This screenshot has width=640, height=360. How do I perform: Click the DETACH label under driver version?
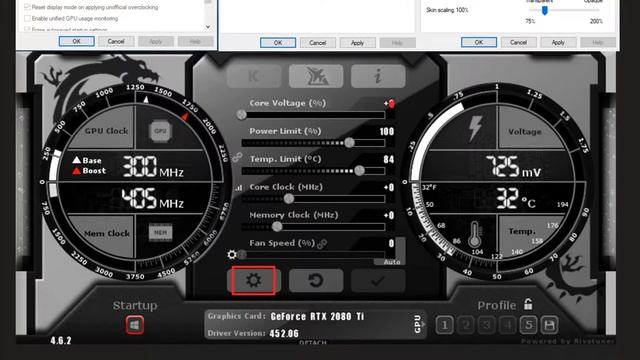point(313,342)
